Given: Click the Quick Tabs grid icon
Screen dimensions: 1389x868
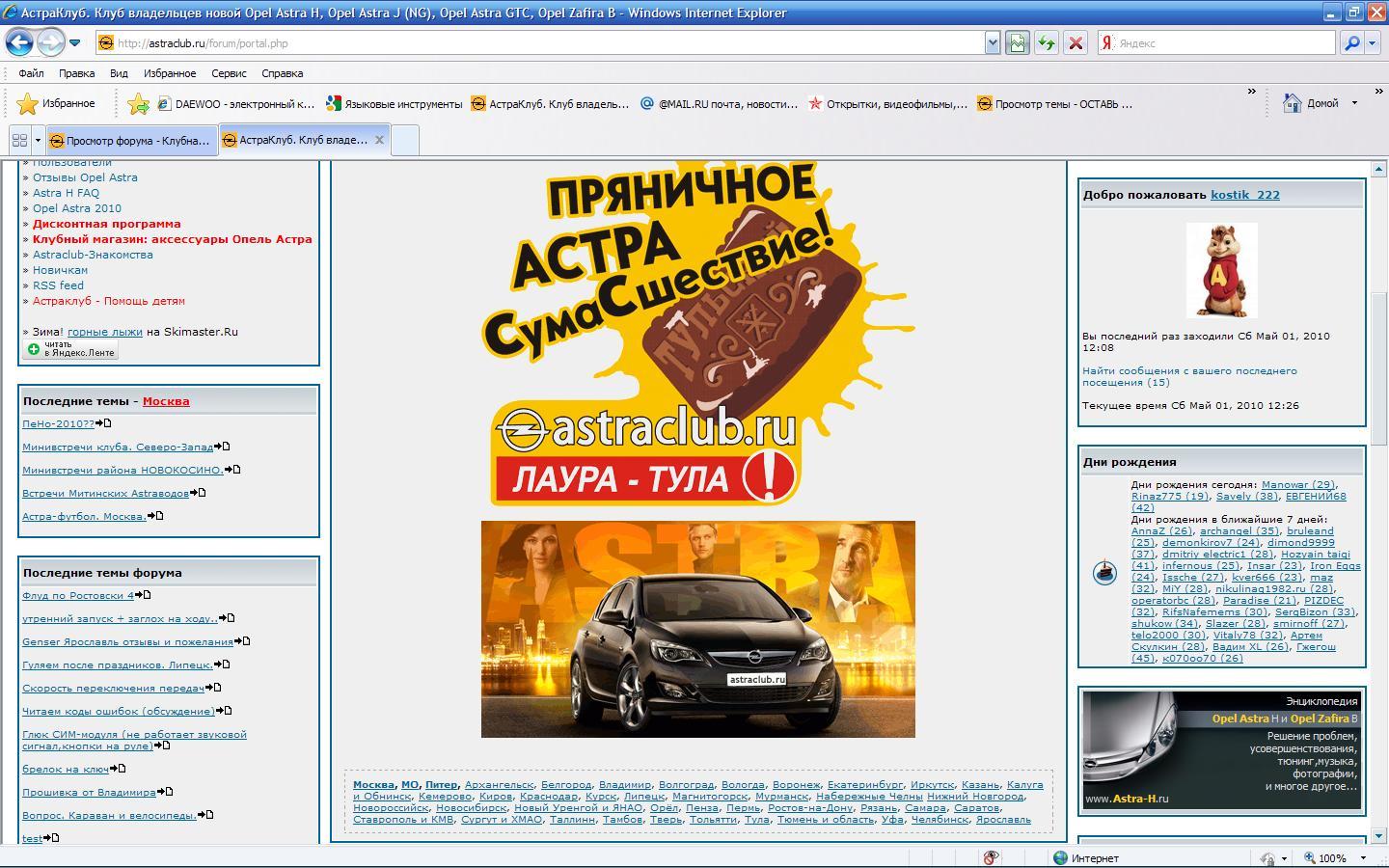Looking at the screenshot, I should [x=19, y=140].
